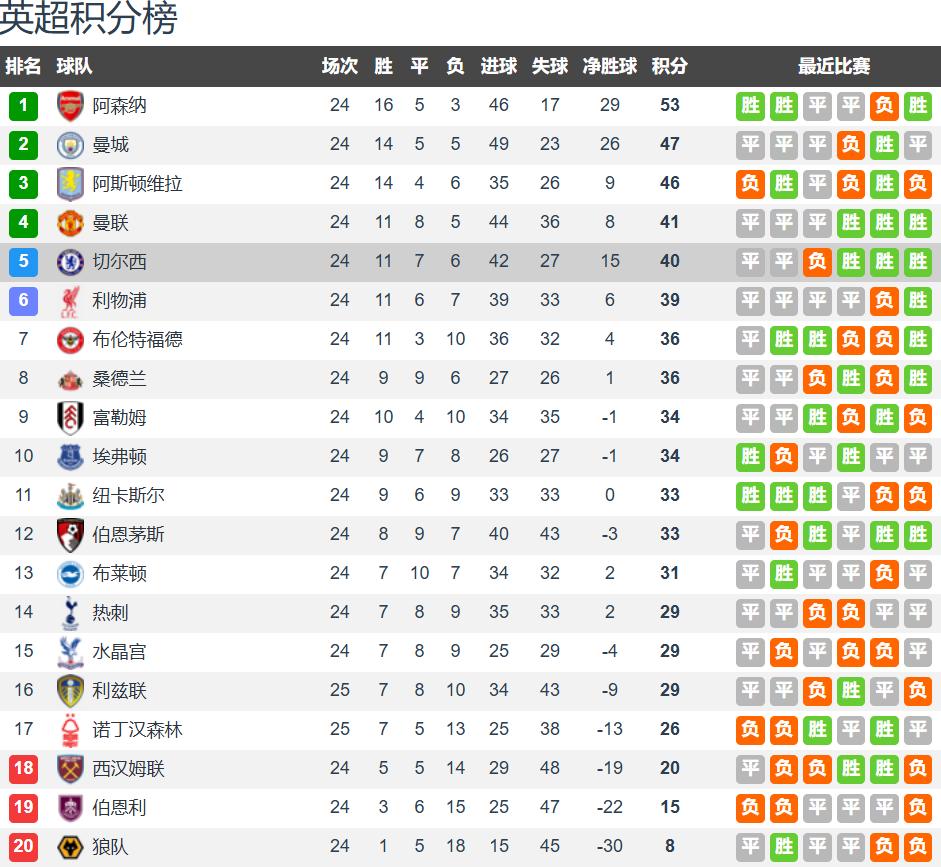Image resolution: width=941 pixels, height=867 pixels.
Task: Click the Wolves crest icon
Action: (70, 847)
